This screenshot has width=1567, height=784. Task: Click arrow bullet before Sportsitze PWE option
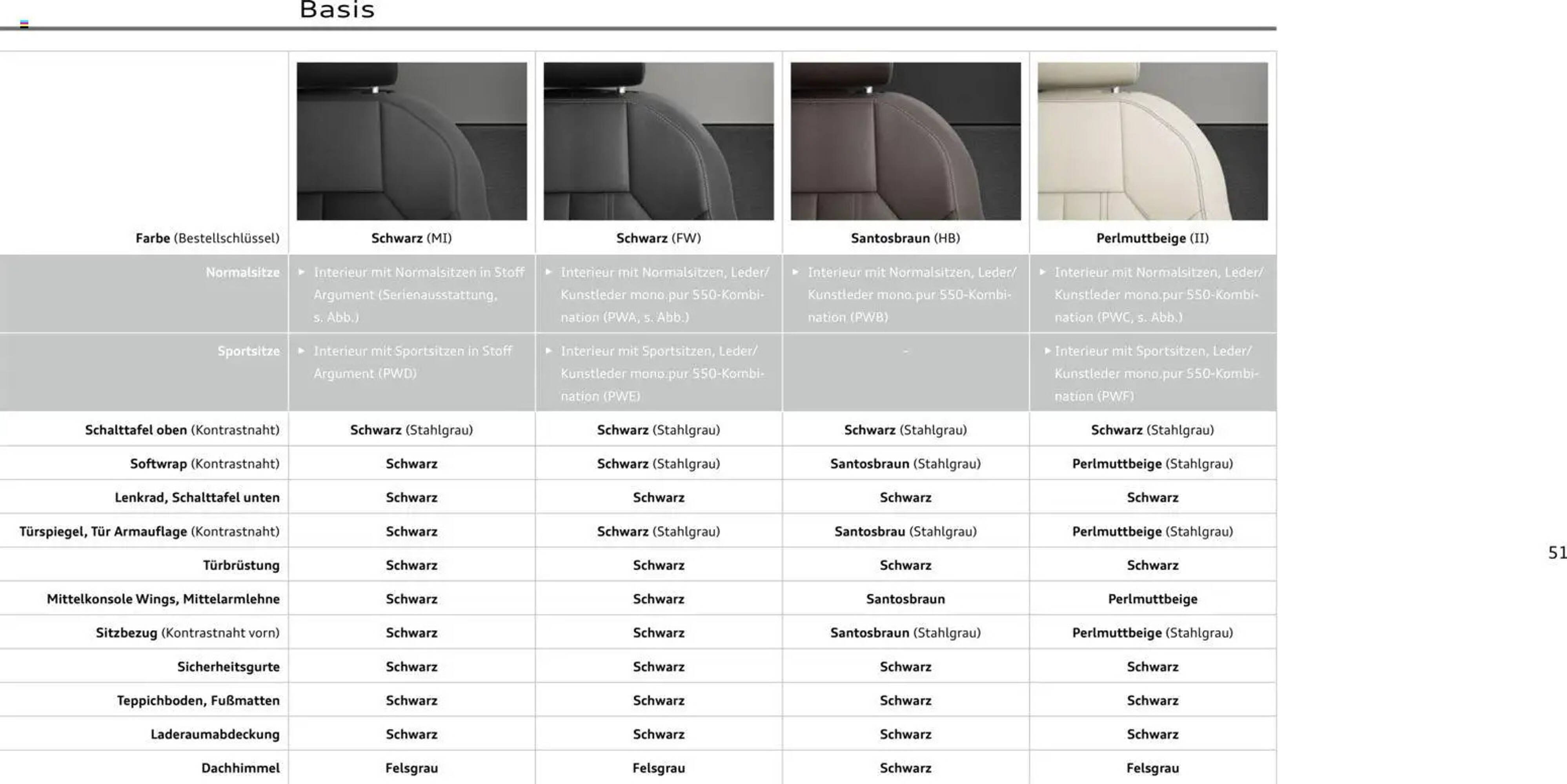[x=549, y=351]
